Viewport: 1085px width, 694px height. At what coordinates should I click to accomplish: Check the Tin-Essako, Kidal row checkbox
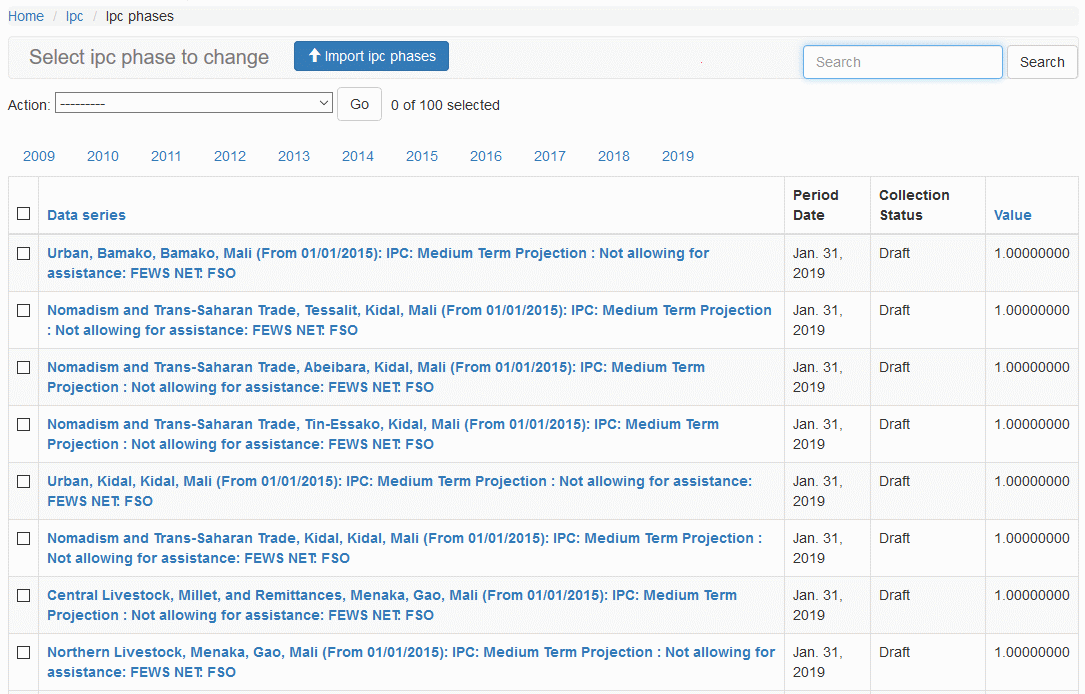pyautogui.click(x=24, y=425)
